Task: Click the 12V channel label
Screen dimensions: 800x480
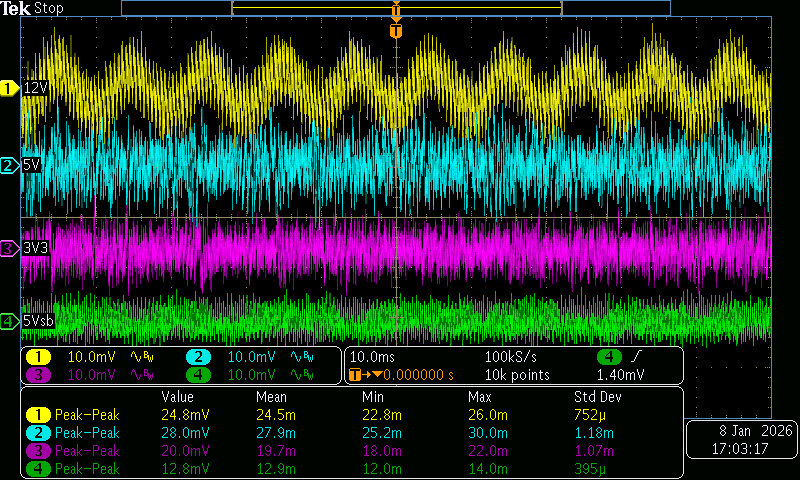Action: (x=36, y=88)
